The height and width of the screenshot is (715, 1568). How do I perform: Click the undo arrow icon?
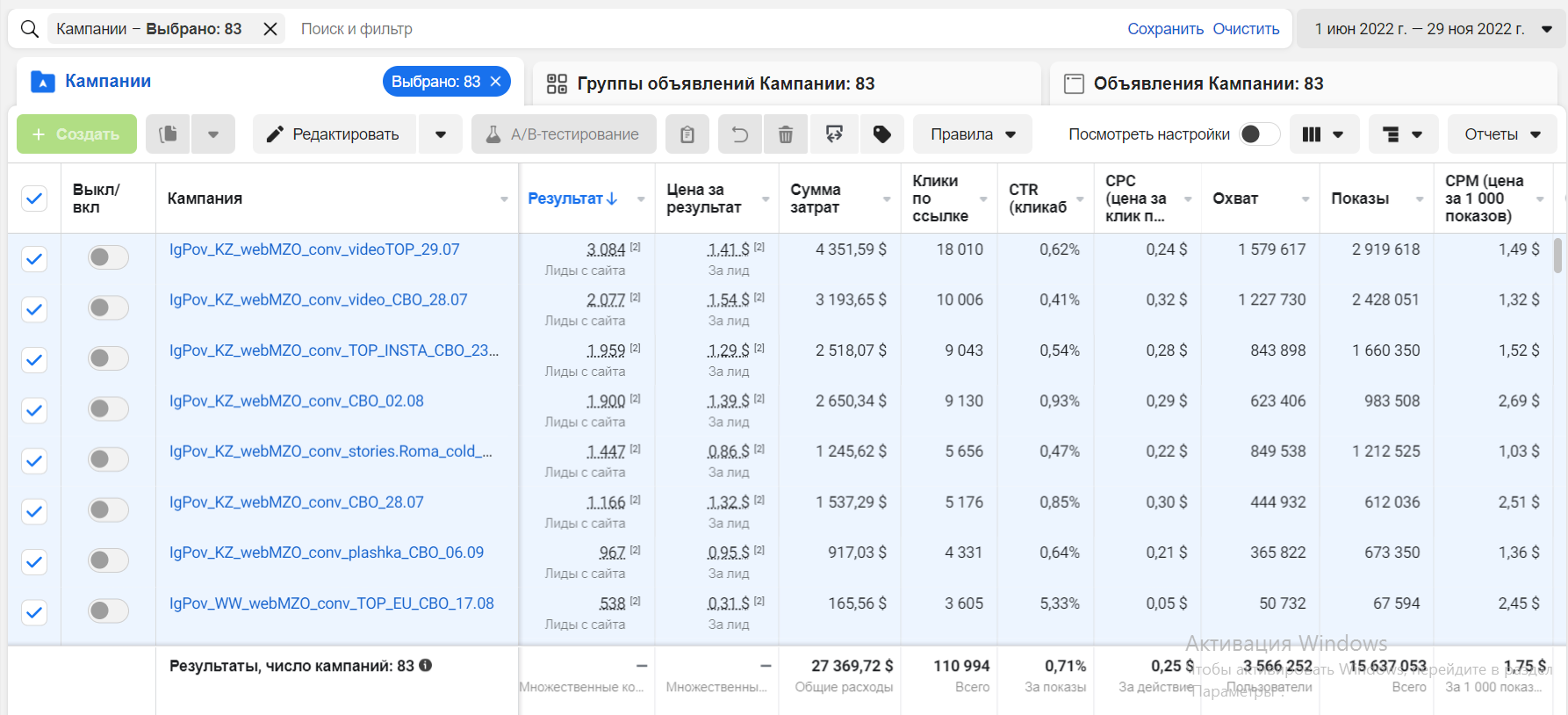(x=740, y=134)
